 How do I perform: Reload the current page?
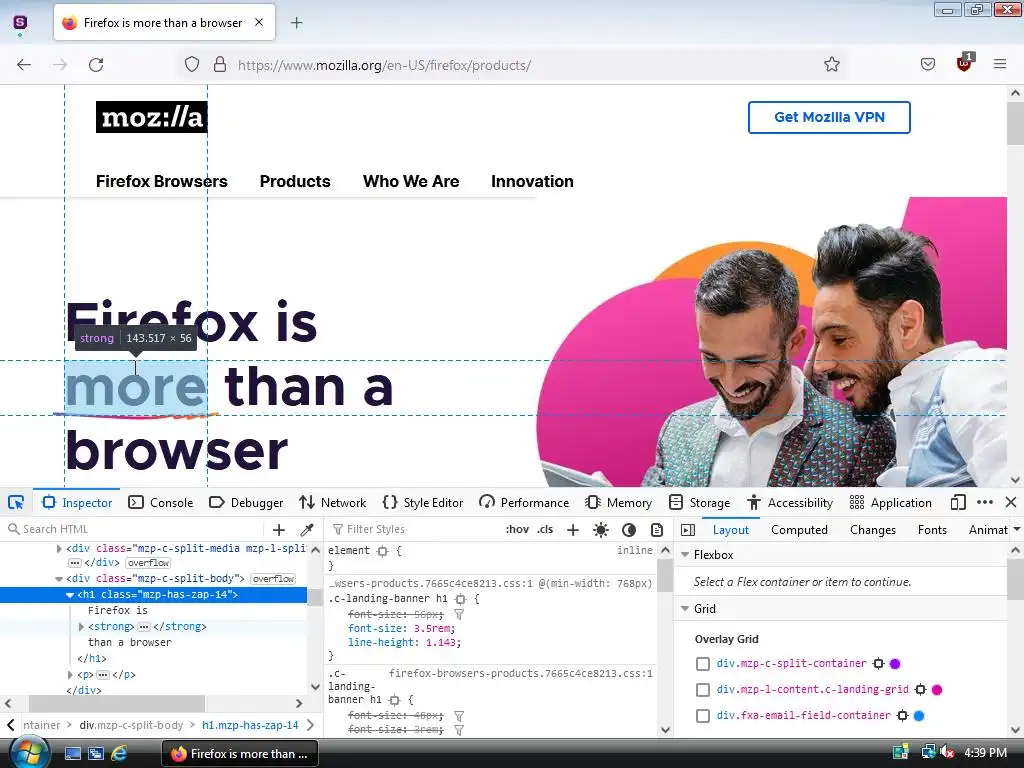coord(96,65)
